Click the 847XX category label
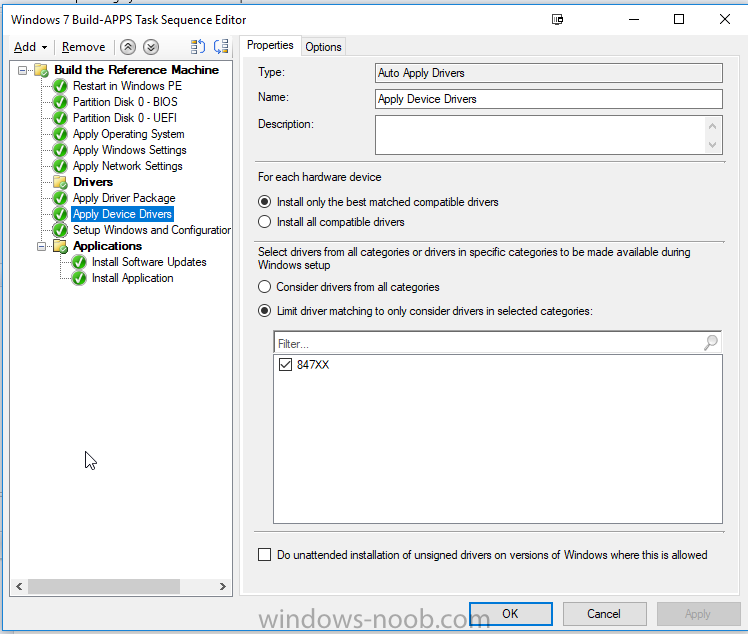 click(313, 365)
